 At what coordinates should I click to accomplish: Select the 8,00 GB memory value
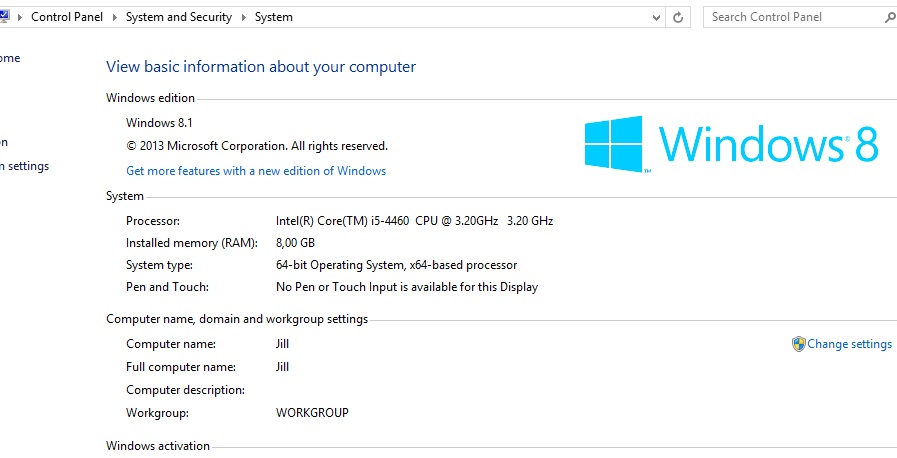tap(295, 243)
